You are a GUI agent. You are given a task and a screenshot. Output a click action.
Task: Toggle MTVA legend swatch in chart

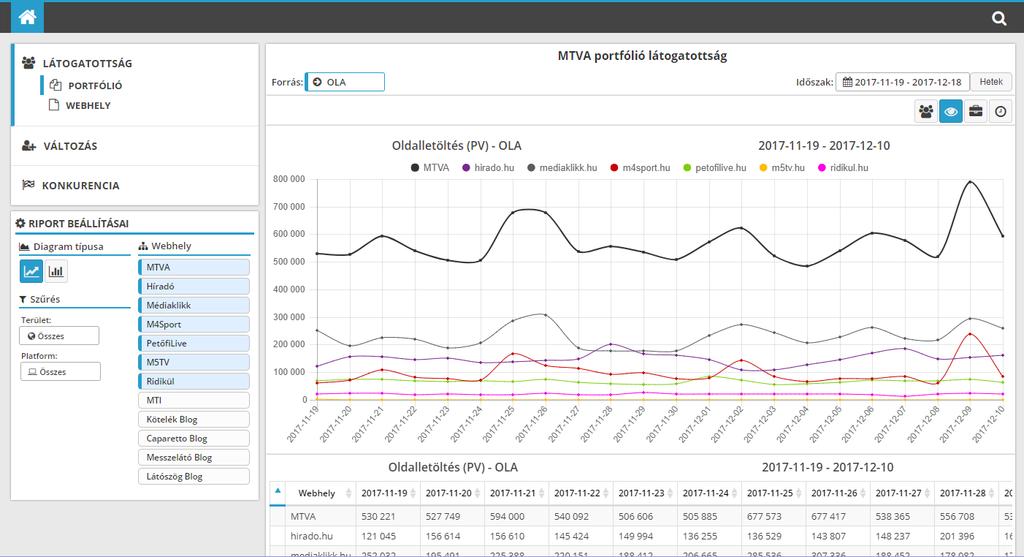[x=415, y=168]
